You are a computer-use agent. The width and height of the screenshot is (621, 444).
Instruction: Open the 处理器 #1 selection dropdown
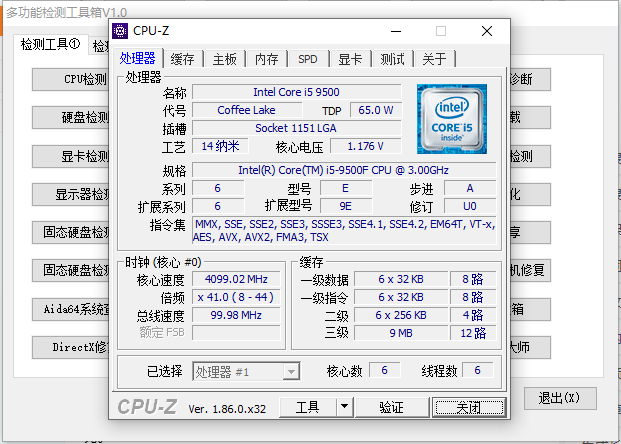246,372
